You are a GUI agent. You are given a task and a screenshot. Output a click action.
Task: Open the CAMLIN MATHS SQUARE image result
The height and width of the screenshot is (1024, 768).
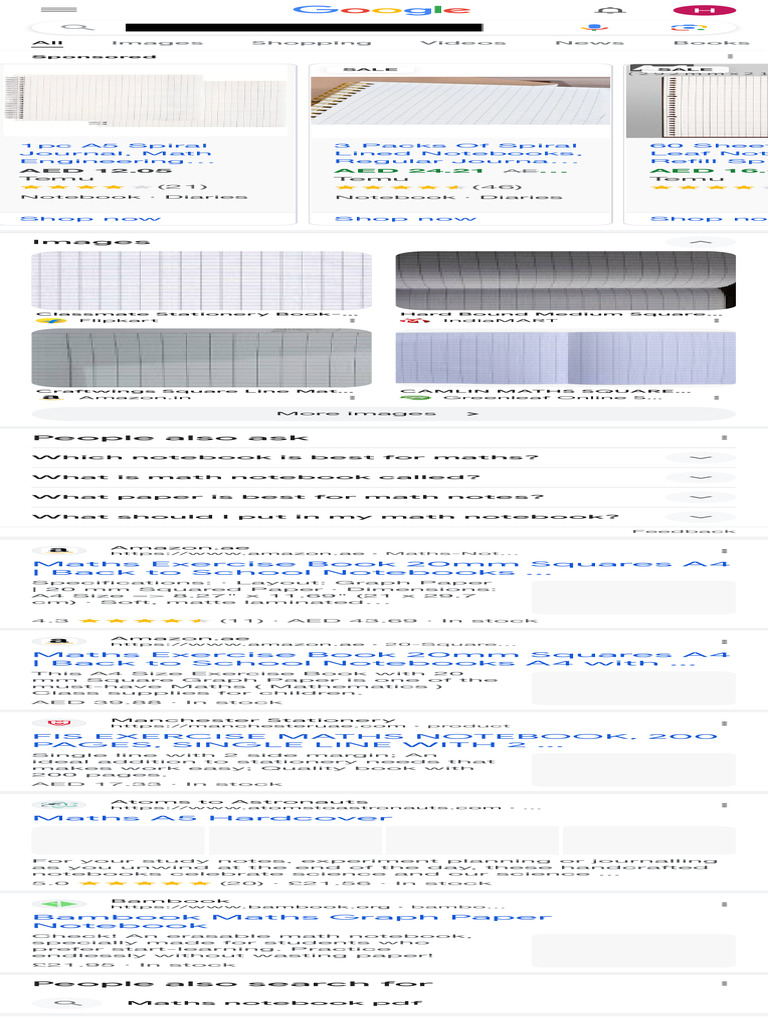(x=566, y=359)
